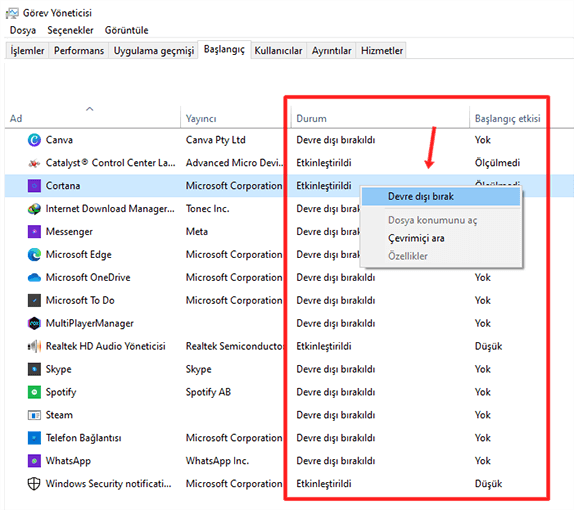
Task: Click the Realtek HD Audio speaker icon
Action: [34, 346]
